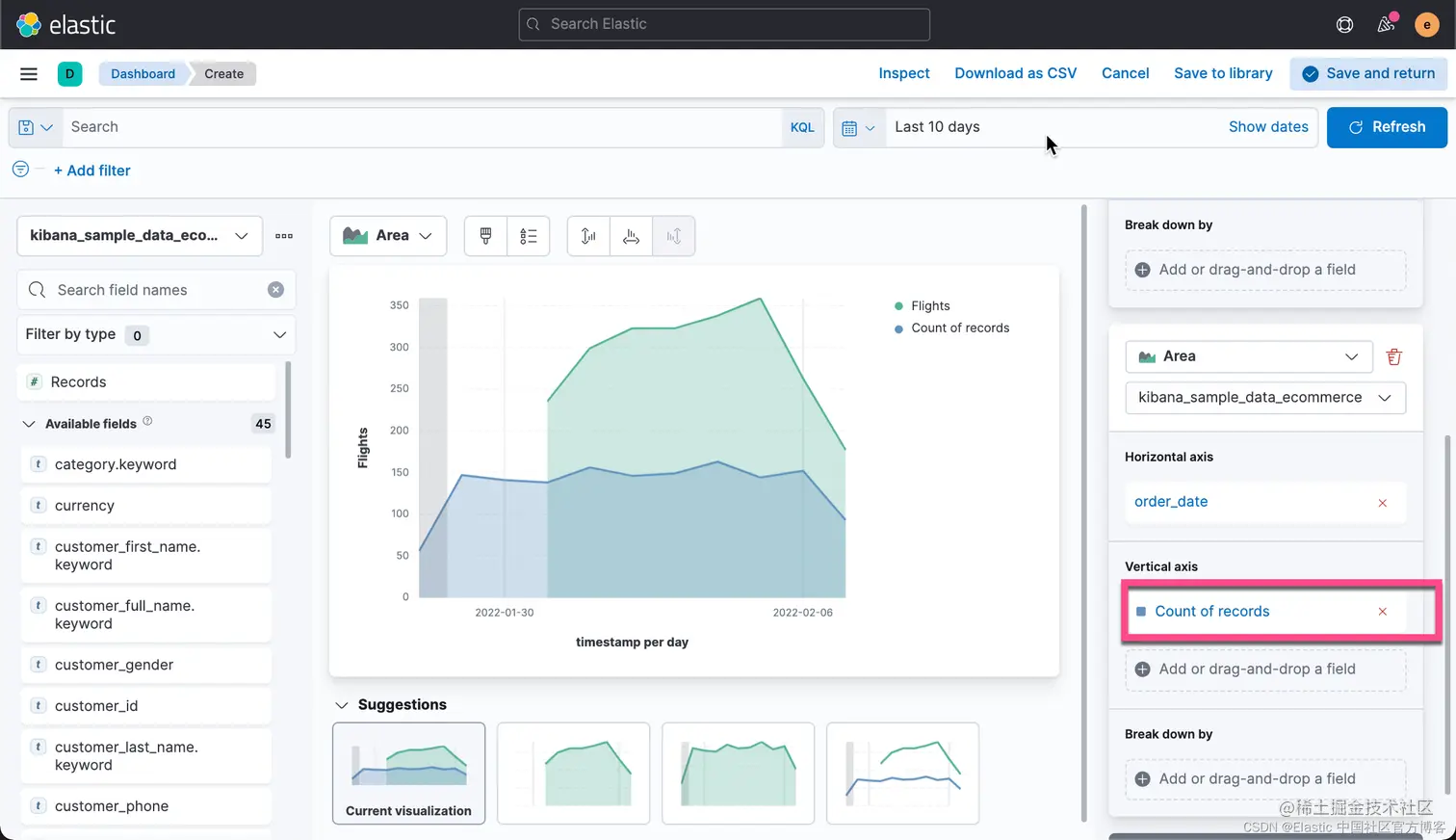Viewport: 1456px width, 840px height.
Task: Collapse the Available fields section
Action: (29, 424)
